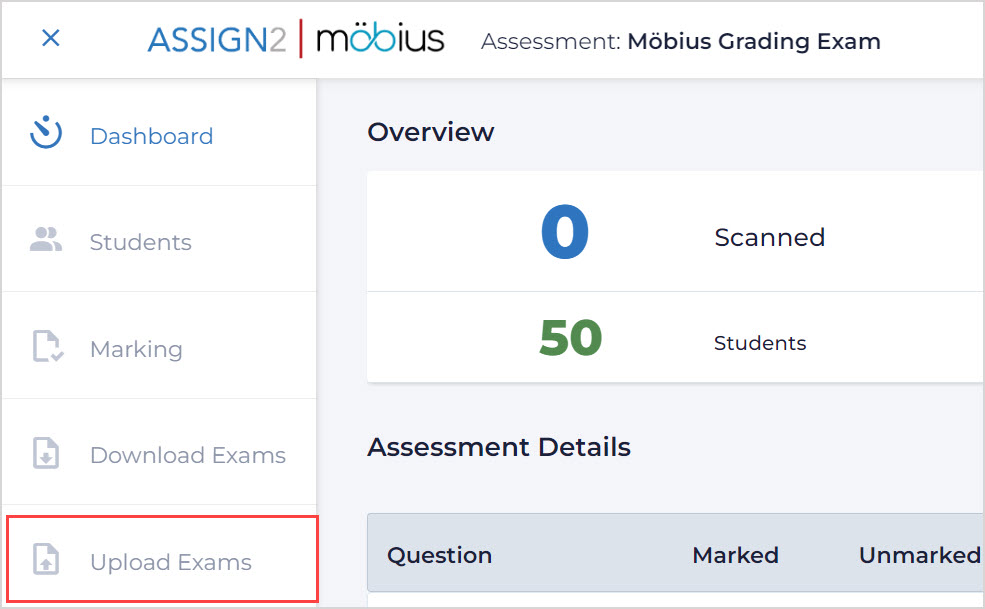Click the Upload Exams file icon
Viewport: 985px width, 609px height.
pyautogui.click(x=47, y=561)
